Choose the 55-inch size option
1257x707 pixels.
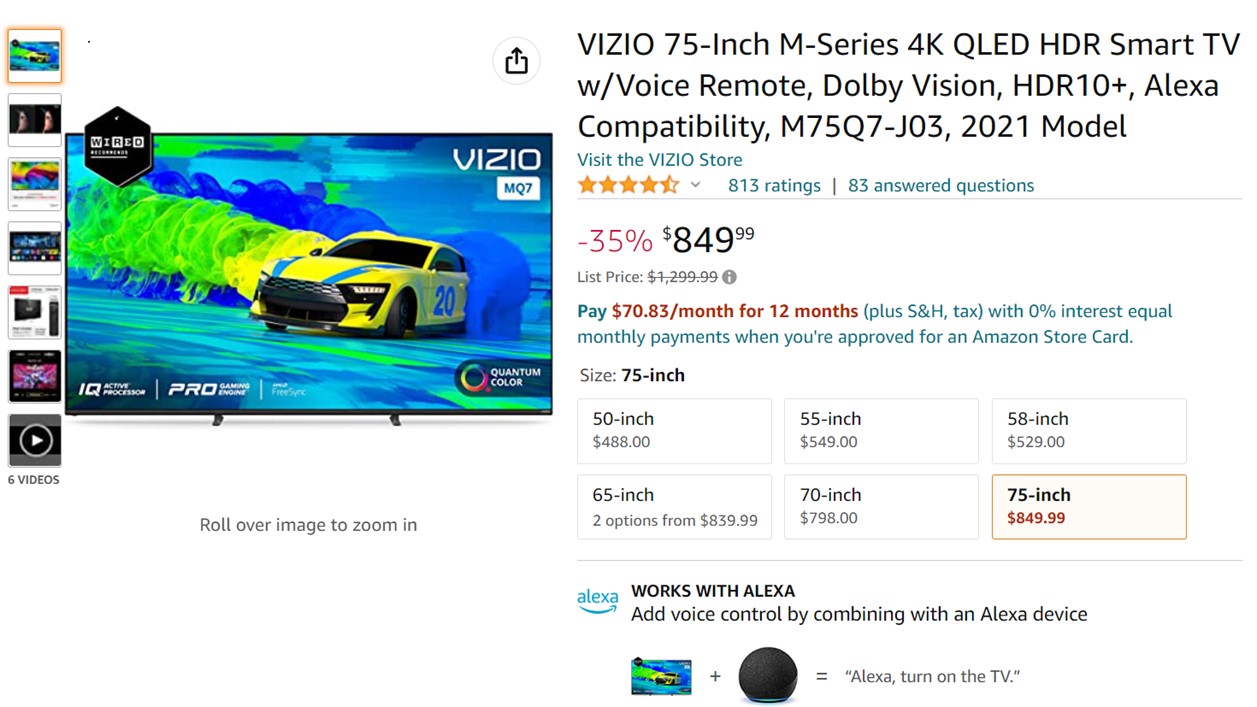click(881, 430)
